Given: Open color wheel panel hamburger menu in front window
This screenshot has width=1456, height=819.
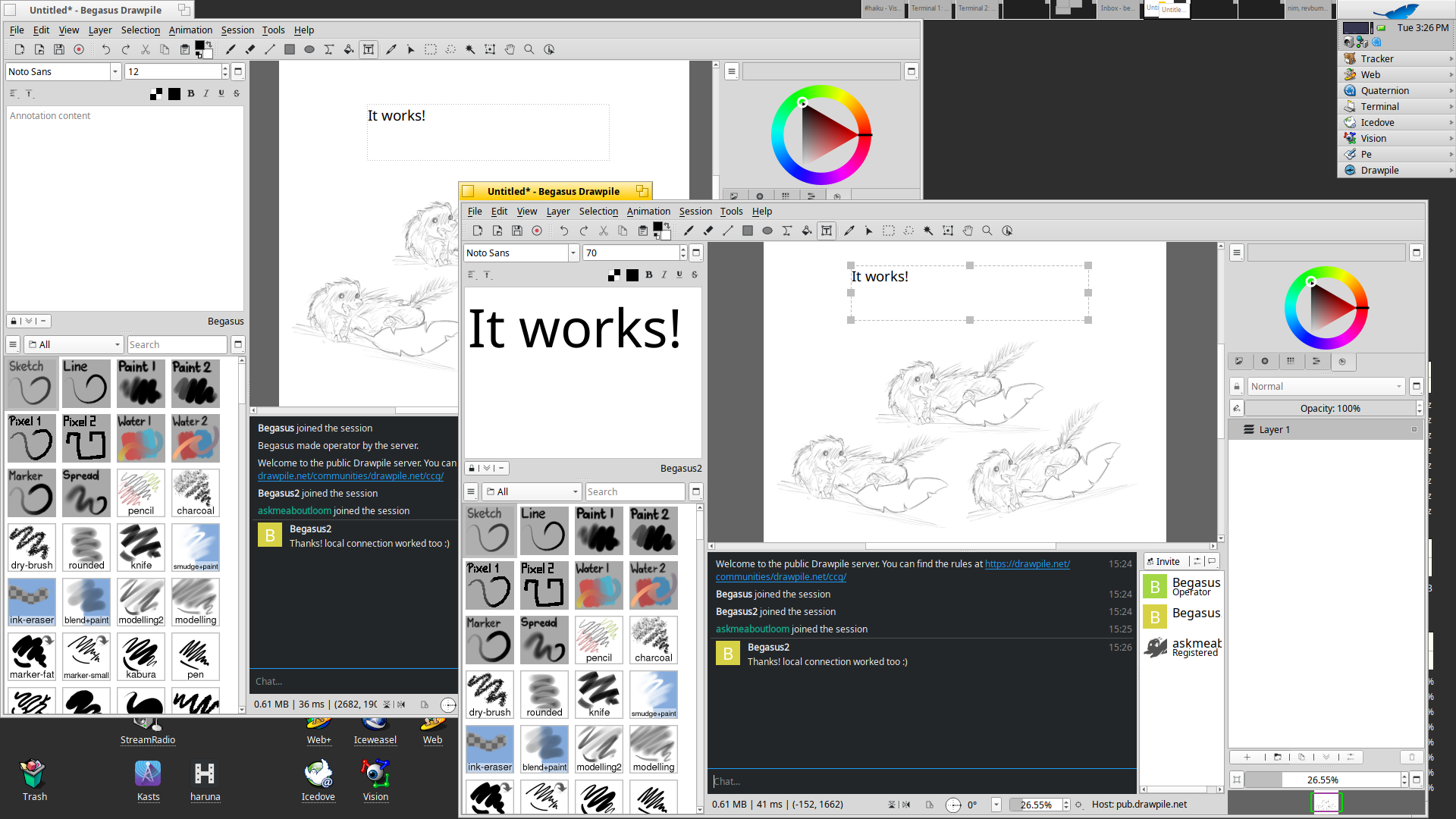Looking at the screenshot, I should [1236, 253].
